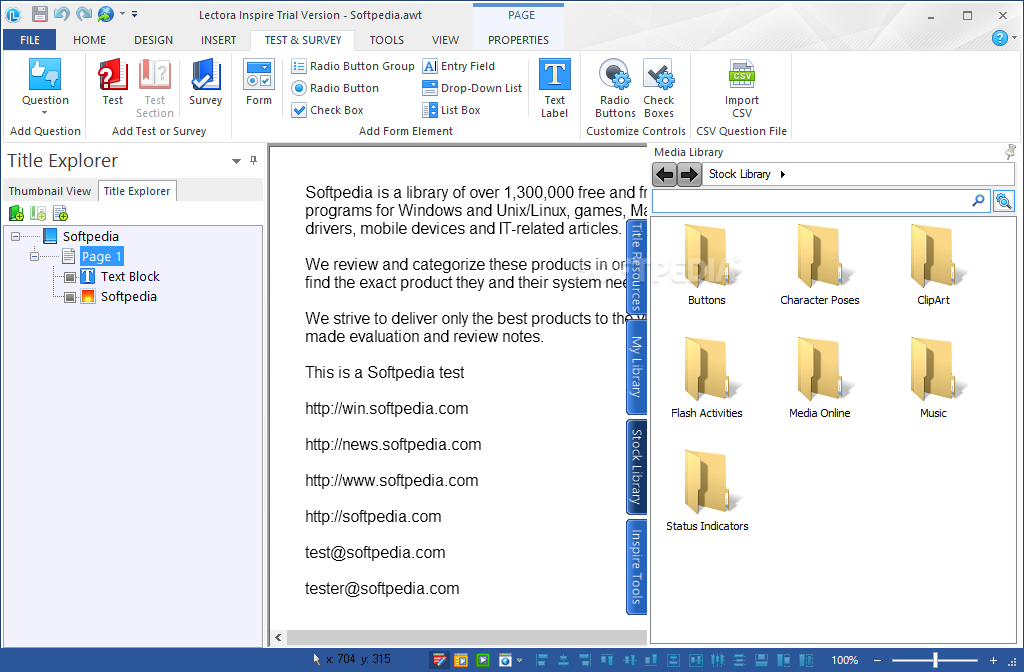Preview page in browser from status bar

tap(505, 660)
